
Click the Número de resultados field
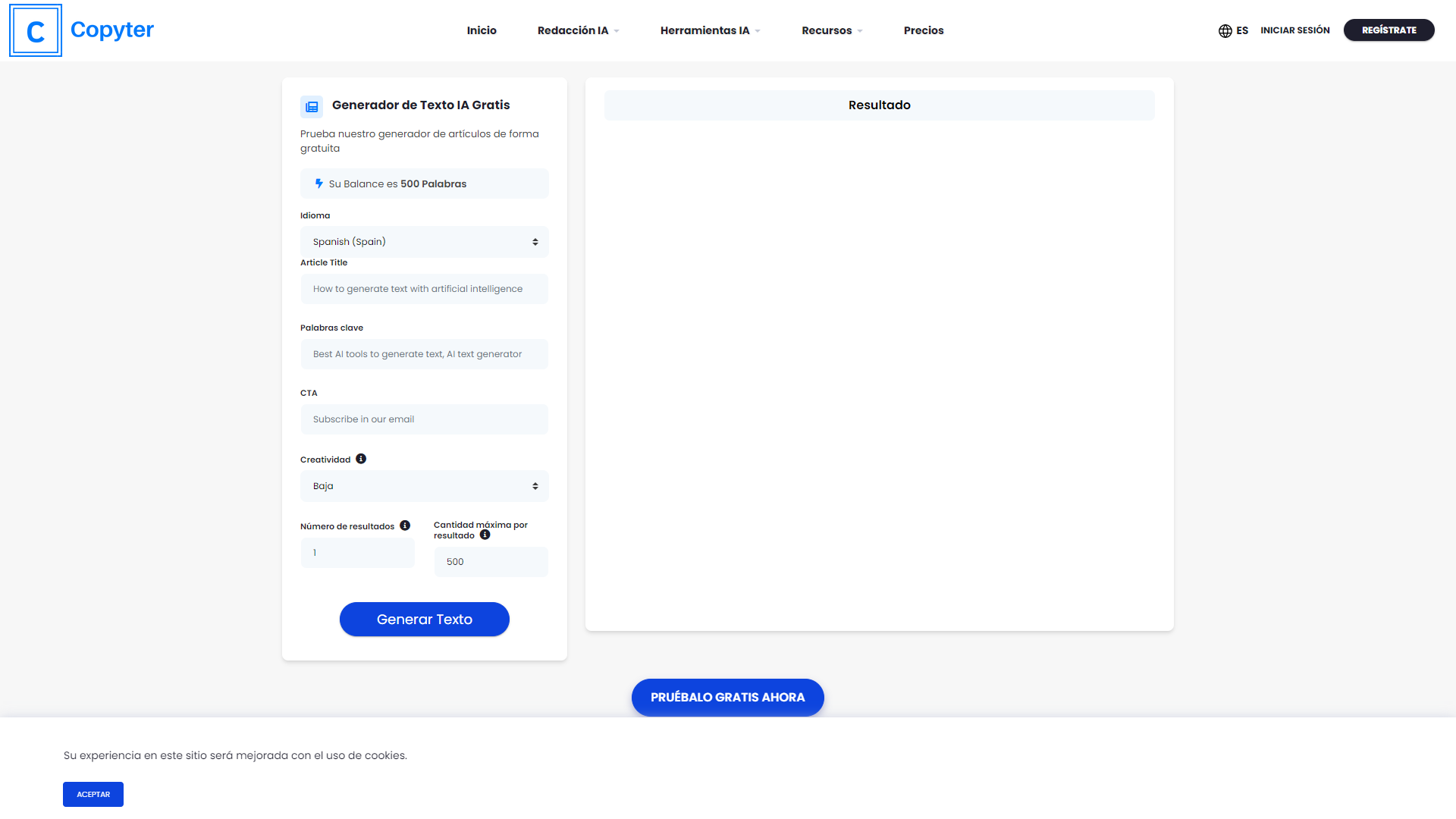[358, 553]
